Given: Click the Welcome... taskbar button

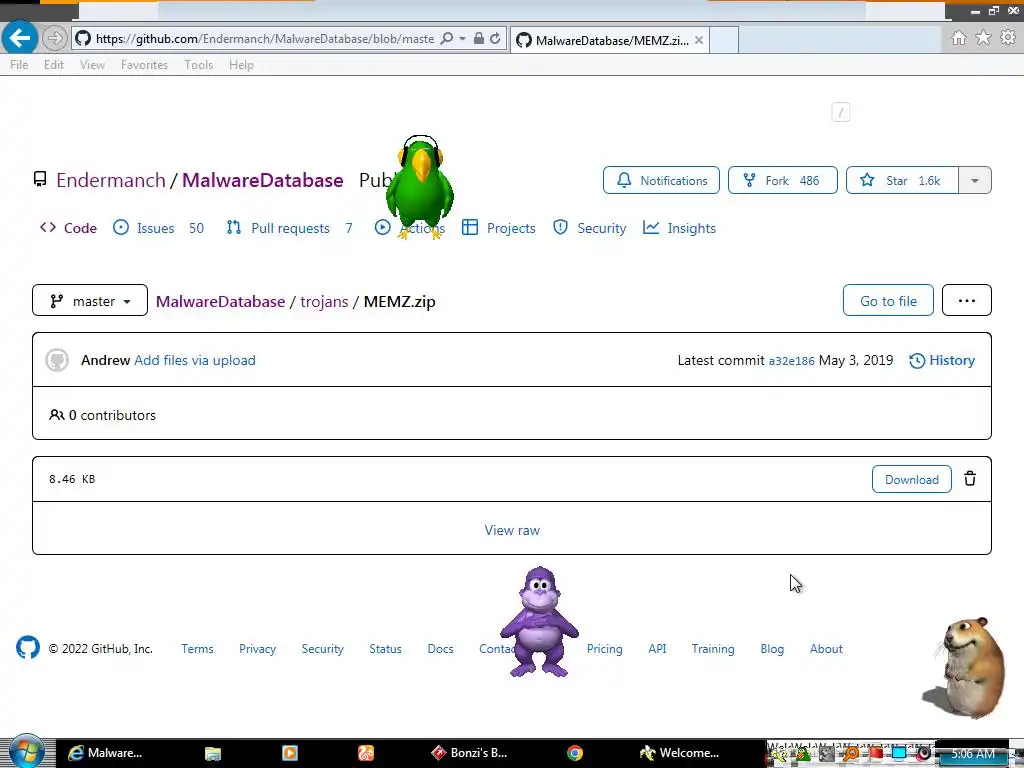Looking at the screenshot, I should (679, 753).
